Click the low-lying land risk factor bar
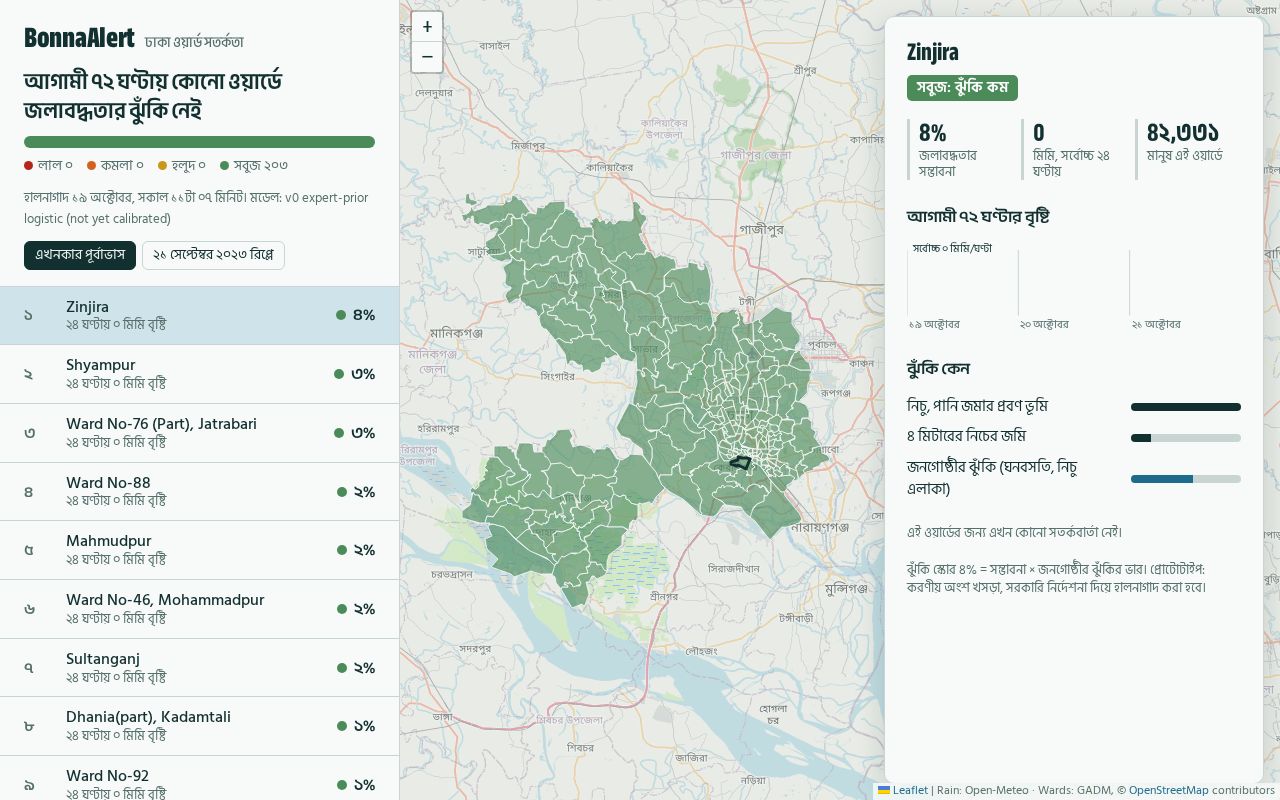The height and width of the screenshot is (800, 1280). [1186, 407]
